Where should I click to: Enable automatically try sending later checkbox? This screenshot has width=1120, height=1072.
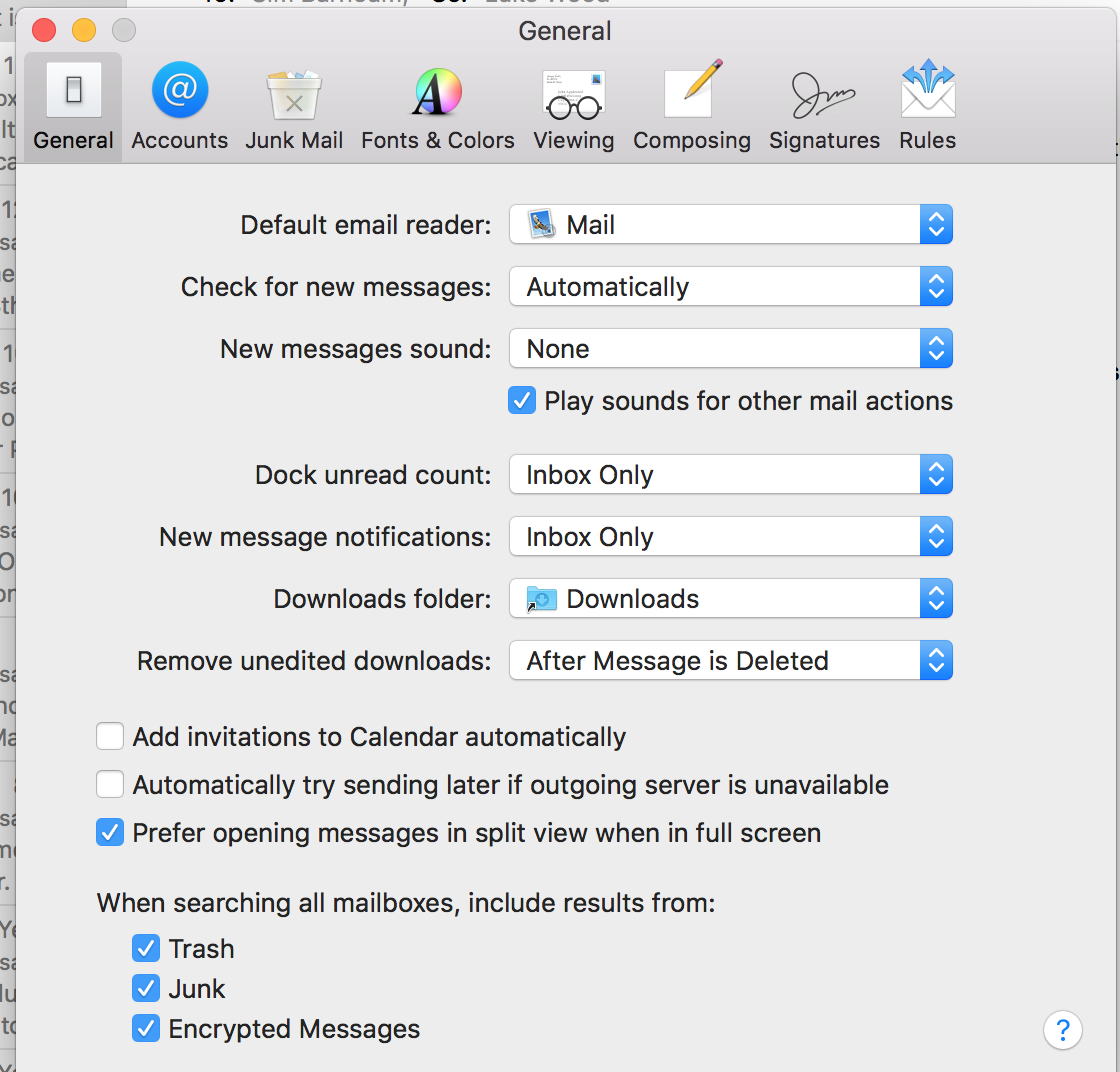110,784
